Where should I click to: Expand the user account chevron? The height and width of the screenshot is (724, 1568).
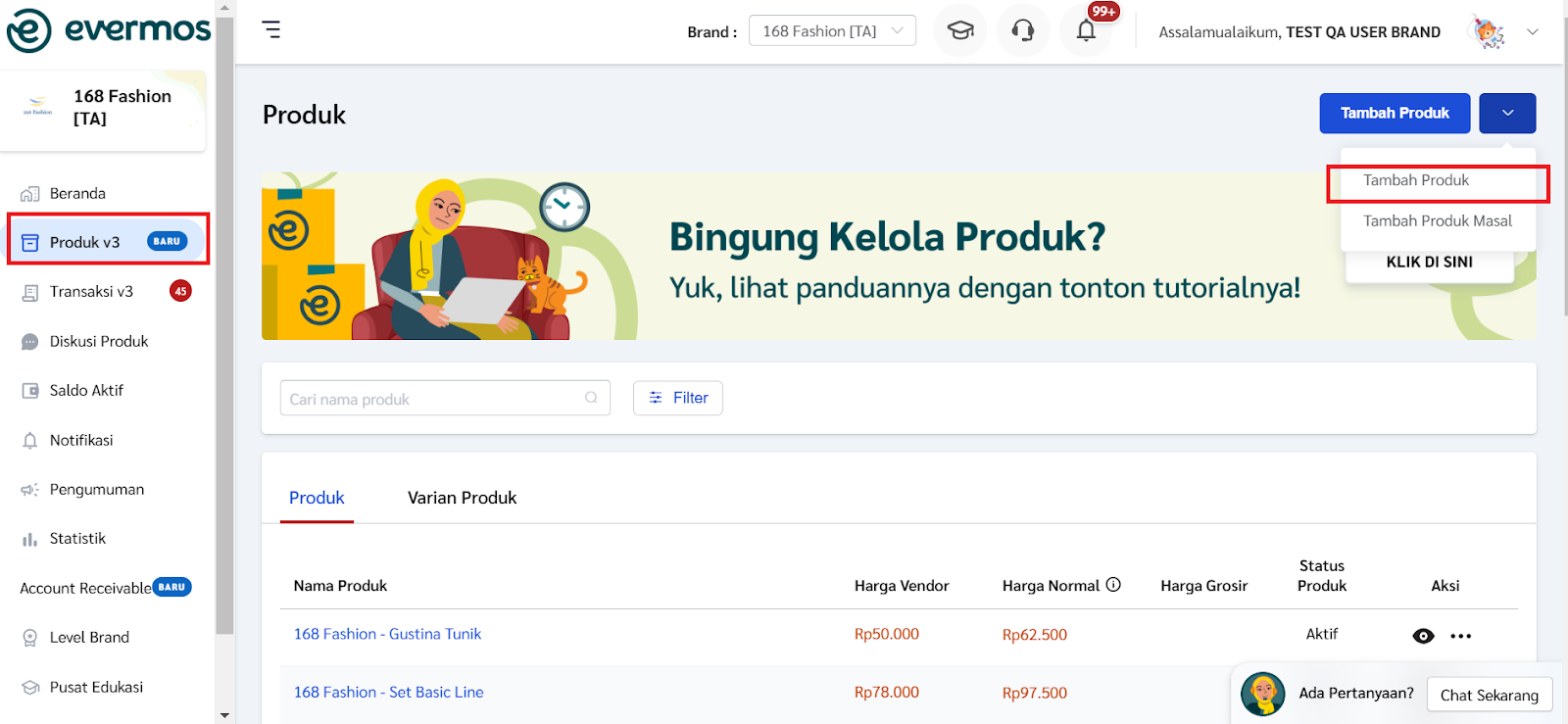[1533, 31]
